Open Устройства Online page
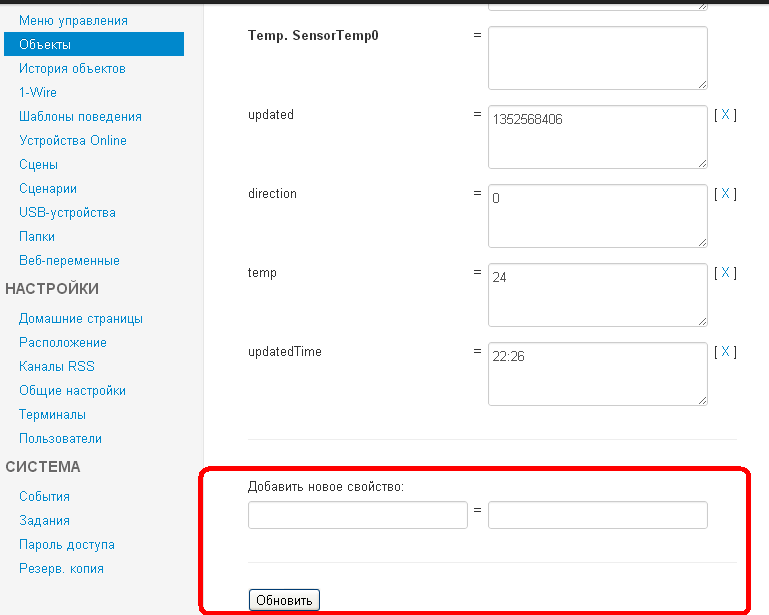The image size is (769, 615). tap(73, 140)
